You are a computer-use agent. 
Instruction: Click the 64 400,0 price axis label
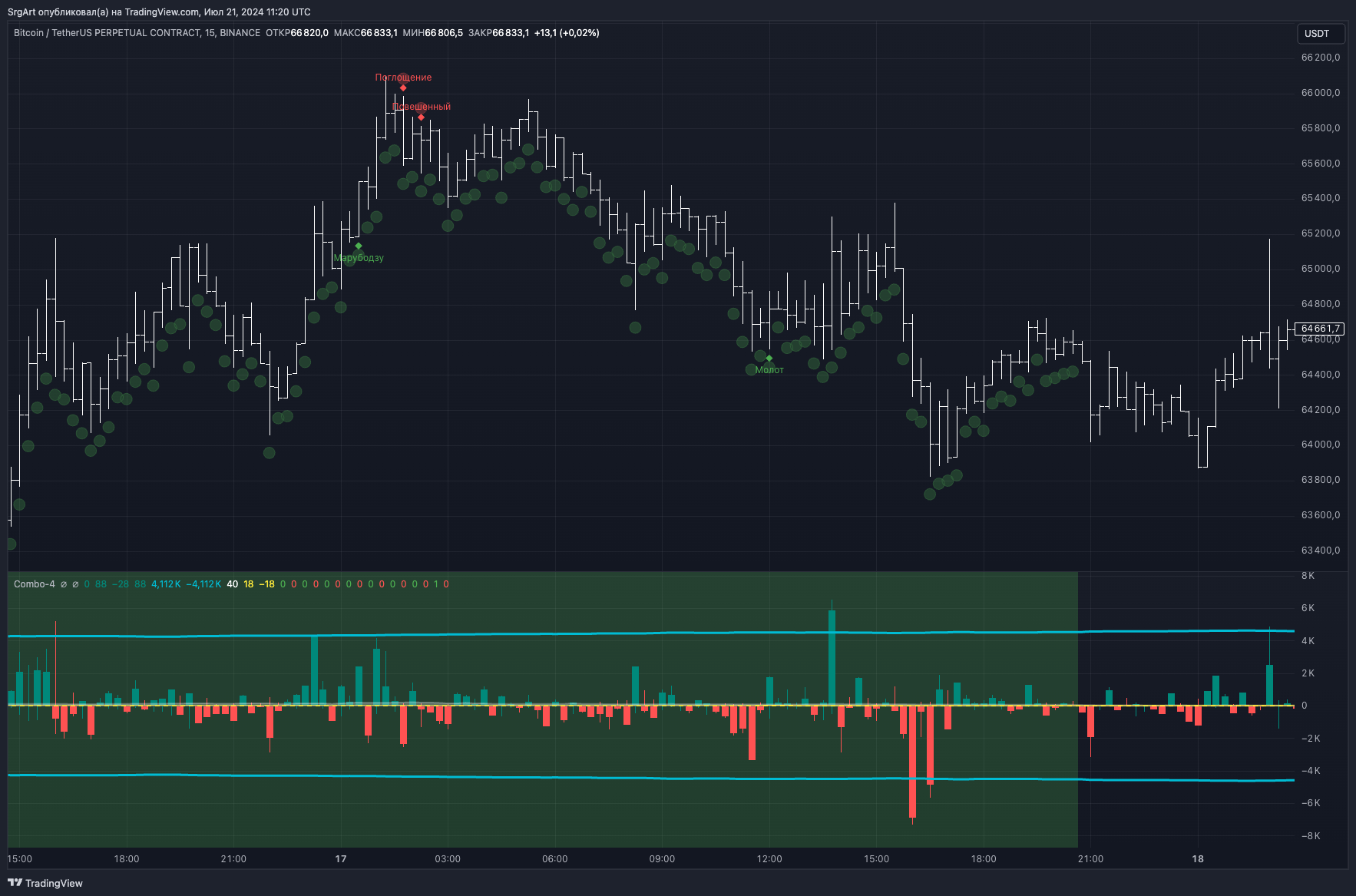[x=1321, y=375]
